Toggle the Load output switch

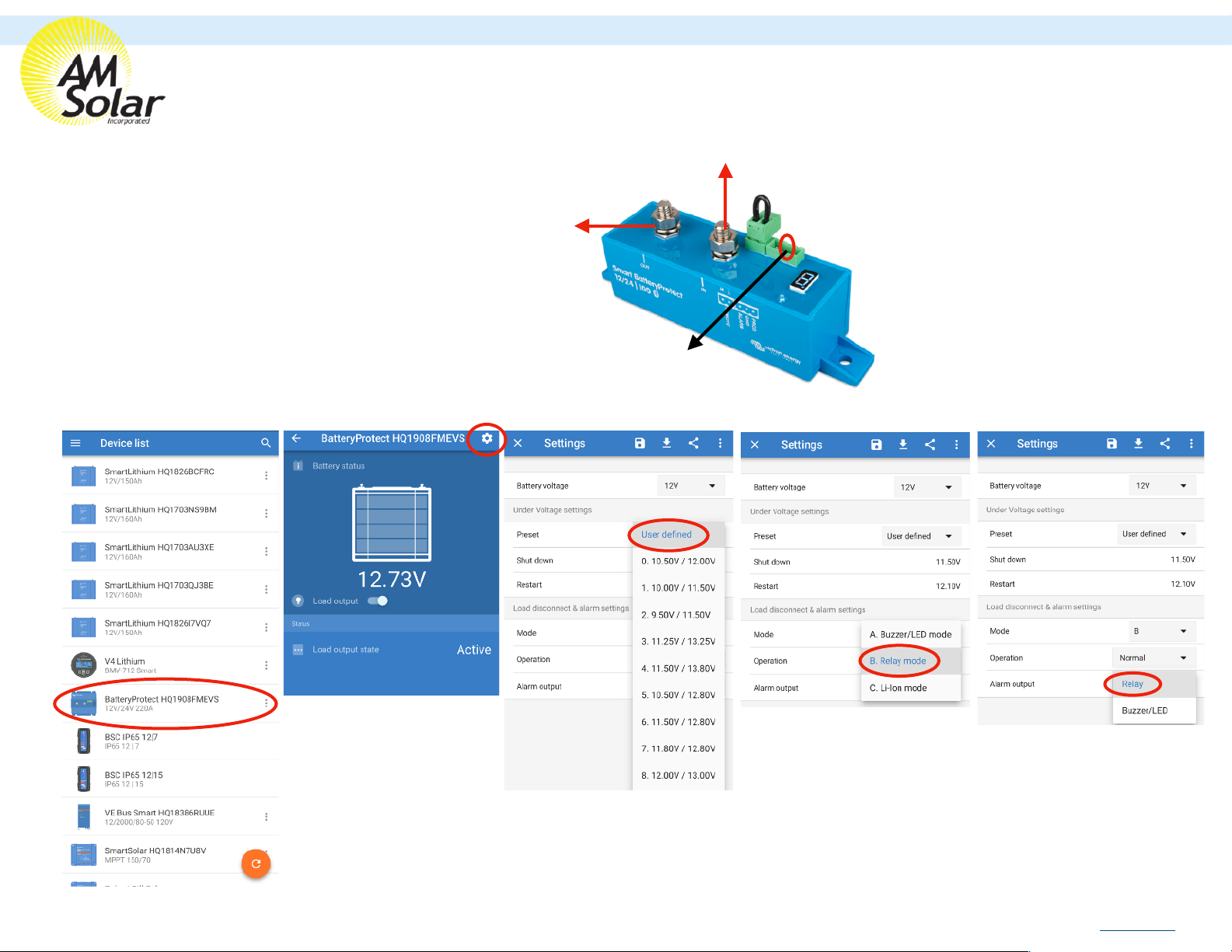378,601
